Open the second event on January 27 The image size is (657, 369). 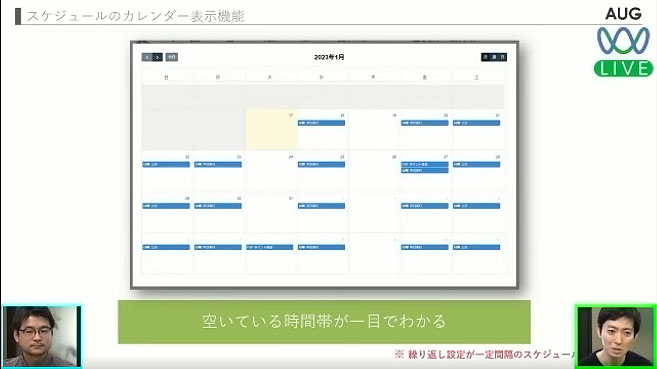point(424,170)
